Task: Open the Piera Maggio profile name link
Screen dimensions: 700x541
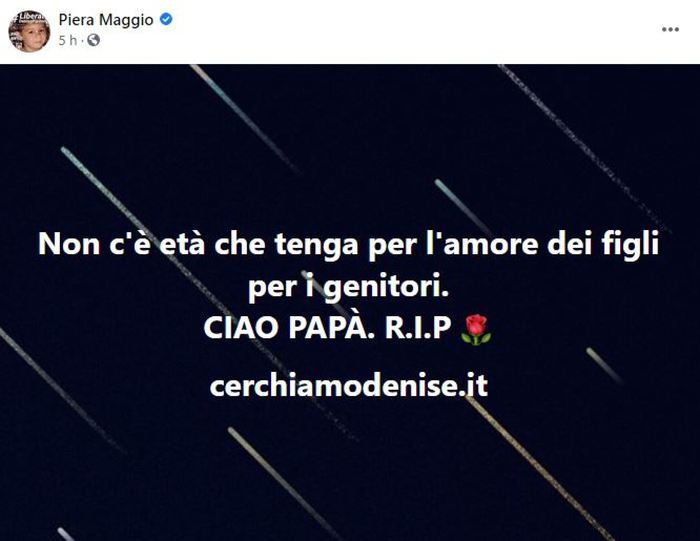Action: click(106, 20)
